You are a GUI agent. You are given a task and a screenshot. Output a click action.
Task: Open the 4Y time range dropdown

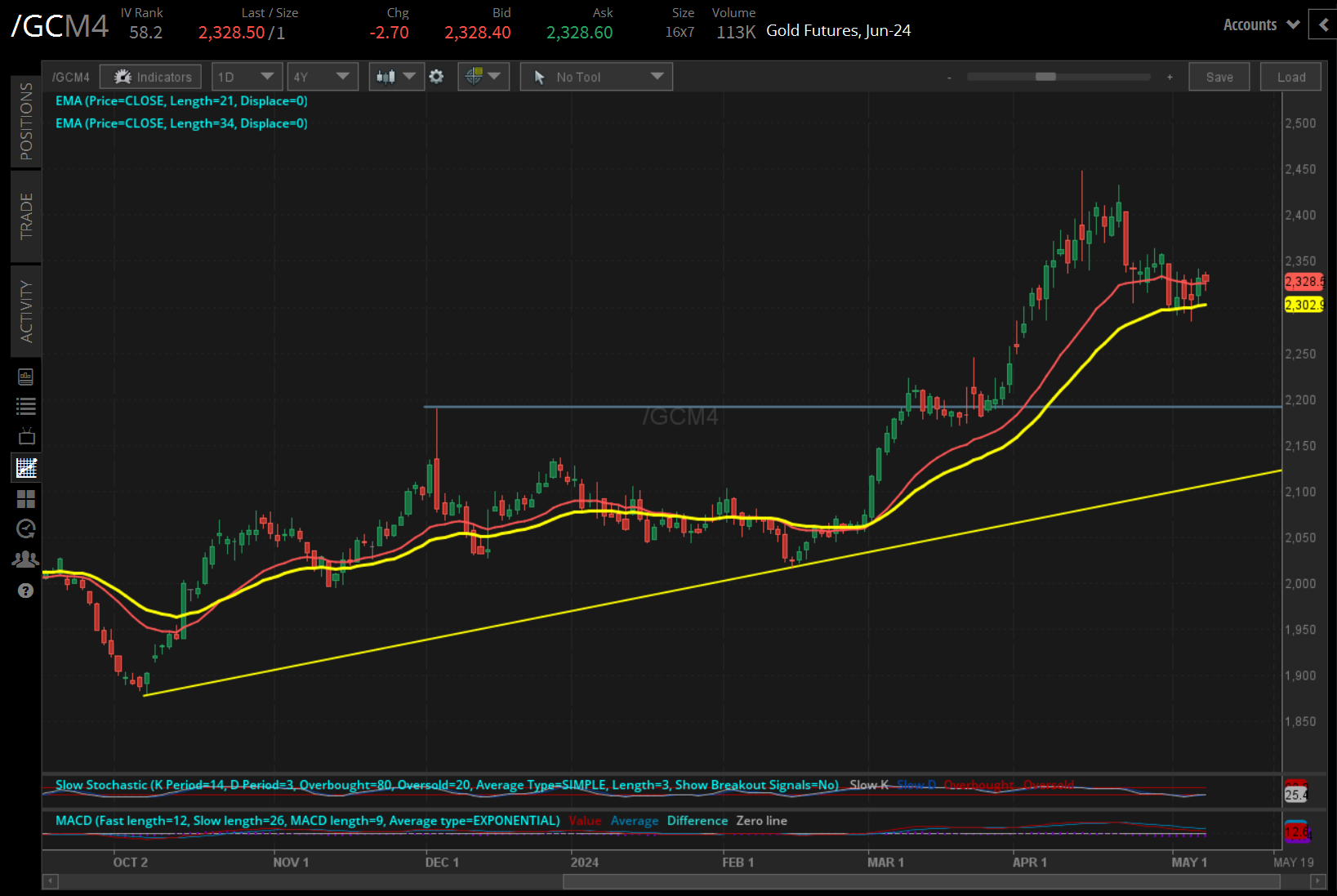pyautogui.click(x=323, y=77)
